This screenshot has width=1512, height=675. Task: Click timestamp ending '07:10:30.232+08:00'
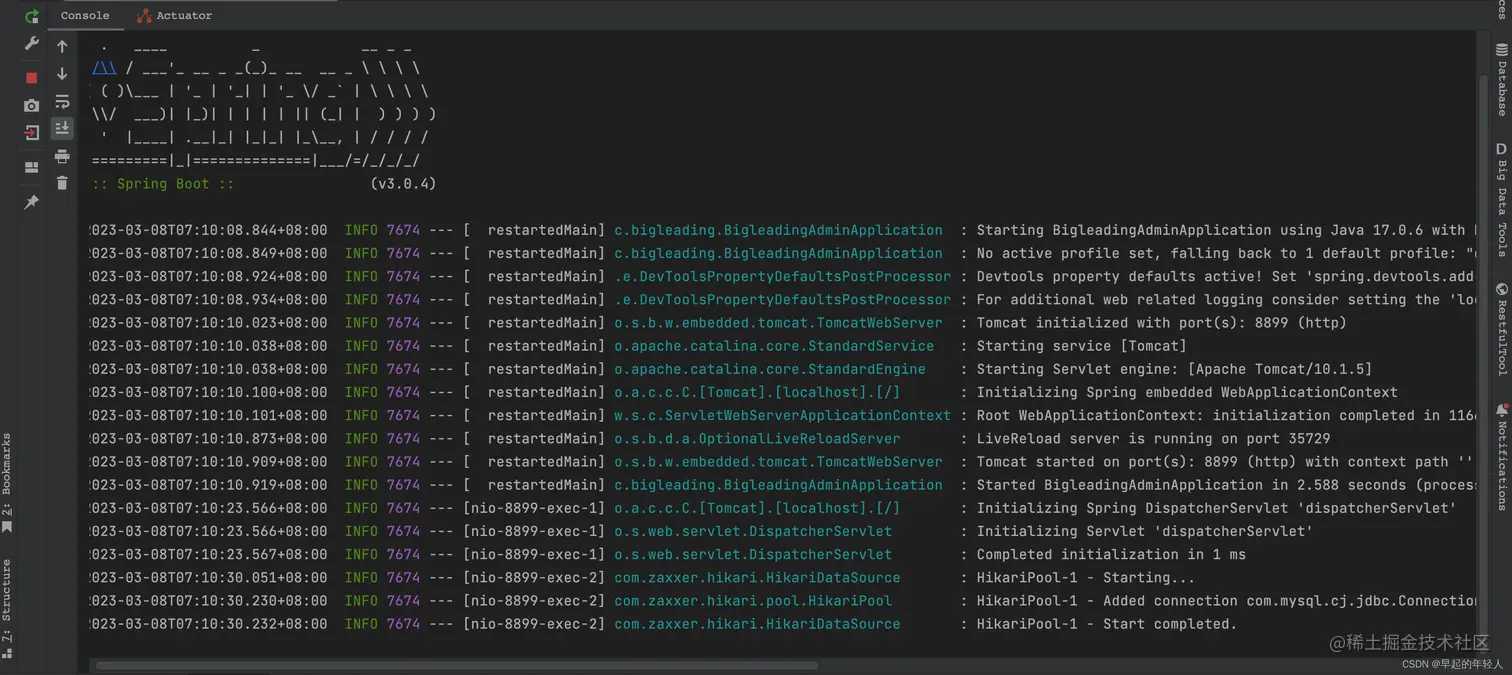[x=209, y=623]
